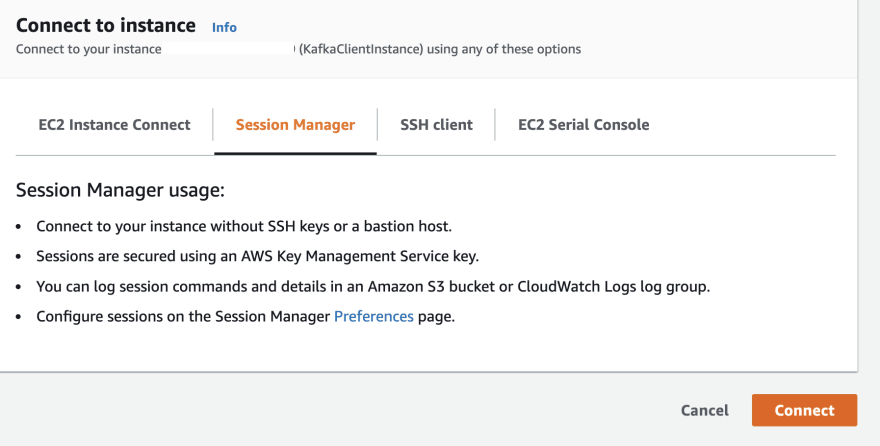Click the "Session Manager usage:" heading
The image size is (880, 446).
point(120,190)
